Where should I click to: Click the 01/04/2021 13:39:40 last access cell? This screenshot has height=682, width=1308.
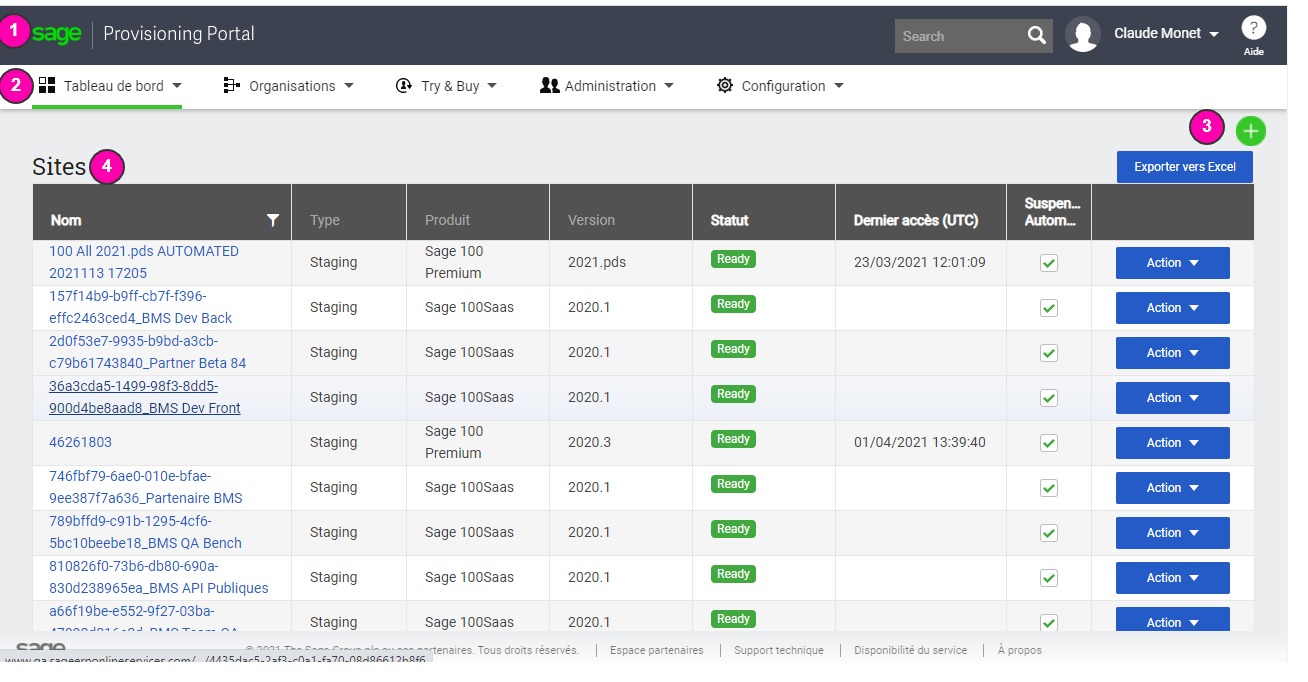pos(920,442)
